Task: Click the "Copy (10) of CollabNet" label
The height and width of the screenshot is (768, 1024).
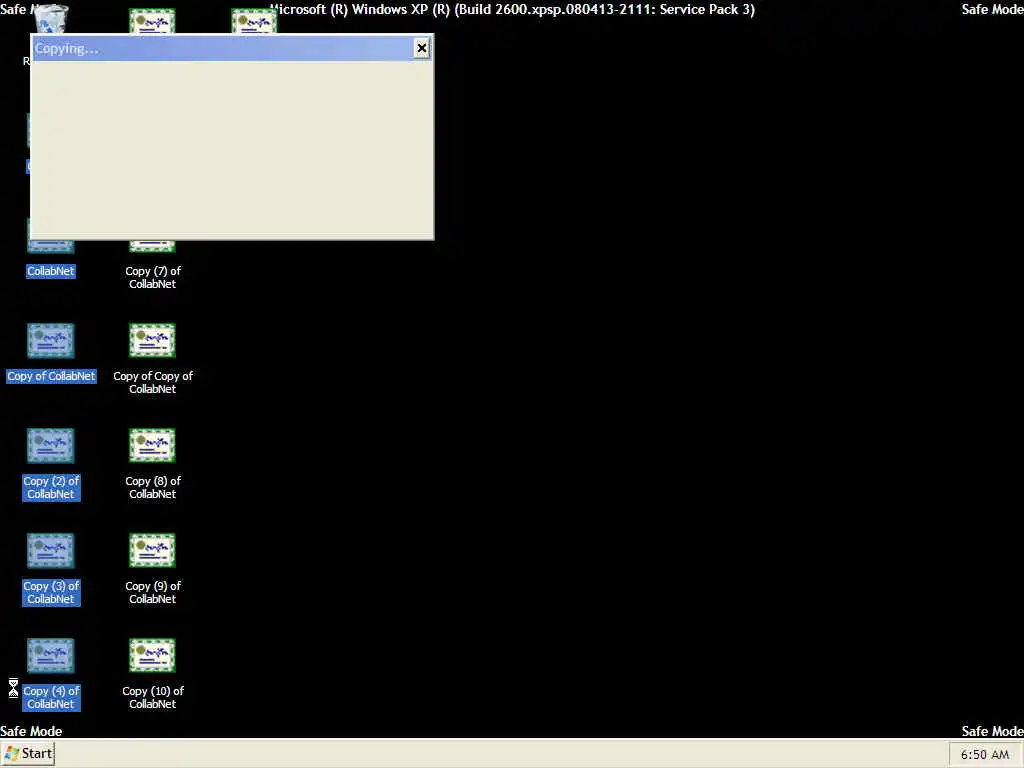Action: [x=153, y=697]
